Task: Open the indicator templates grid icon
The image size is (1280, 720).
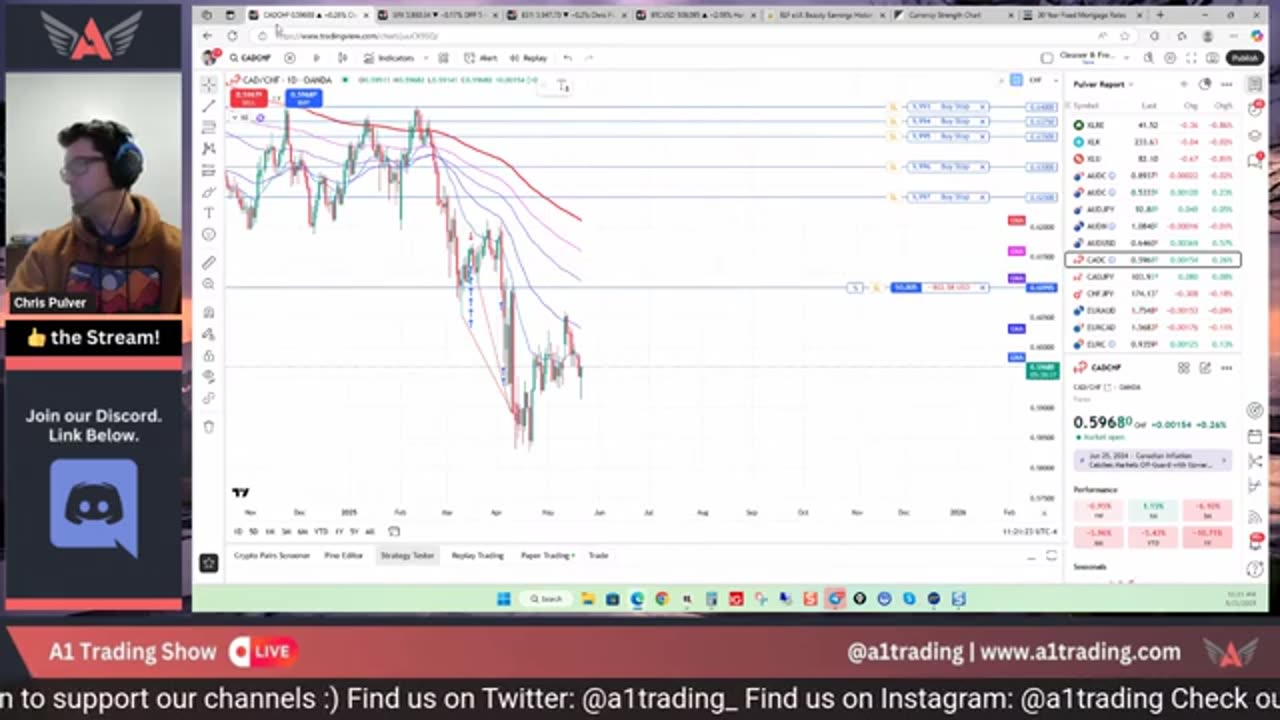Action: click(x=443, y=58)
